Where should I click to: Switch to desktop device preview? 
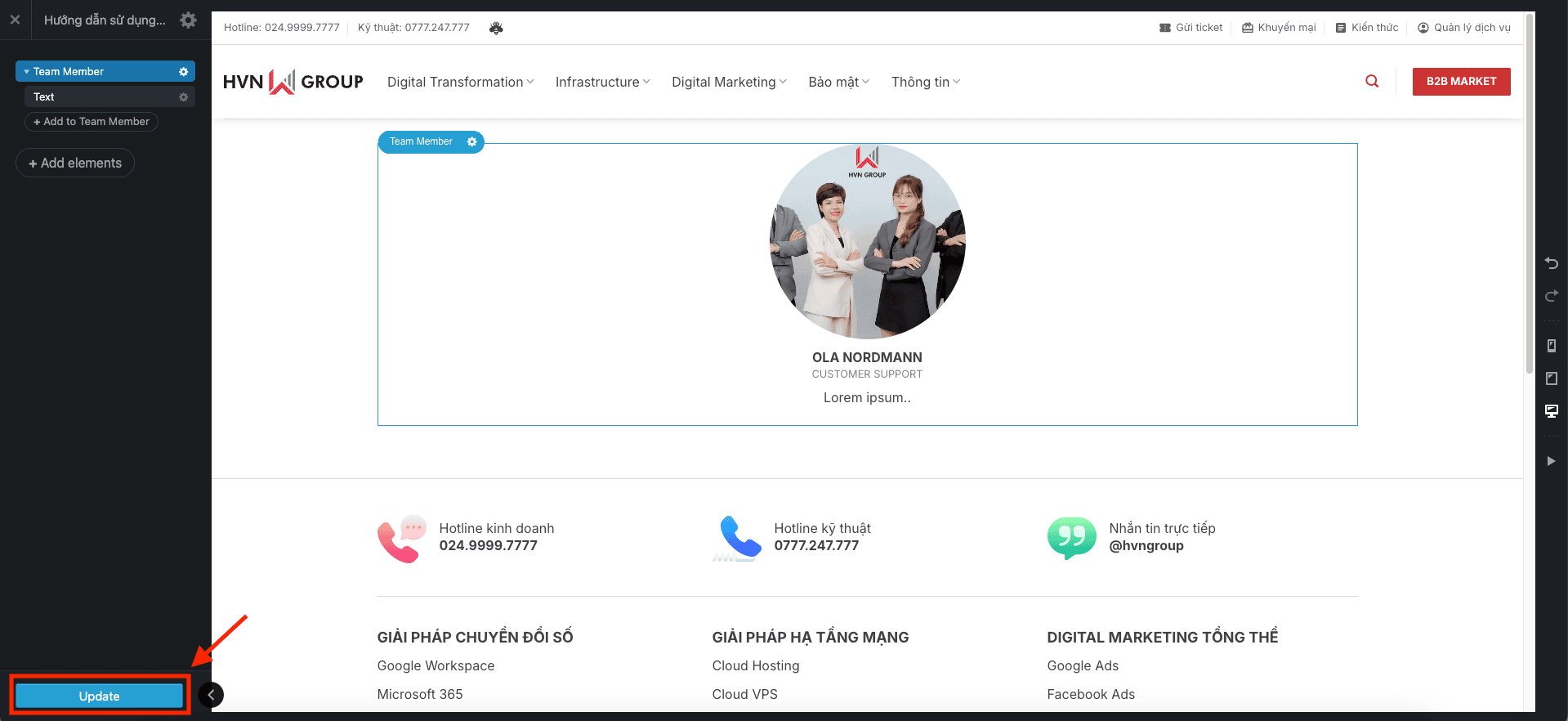coord(1551,410)
